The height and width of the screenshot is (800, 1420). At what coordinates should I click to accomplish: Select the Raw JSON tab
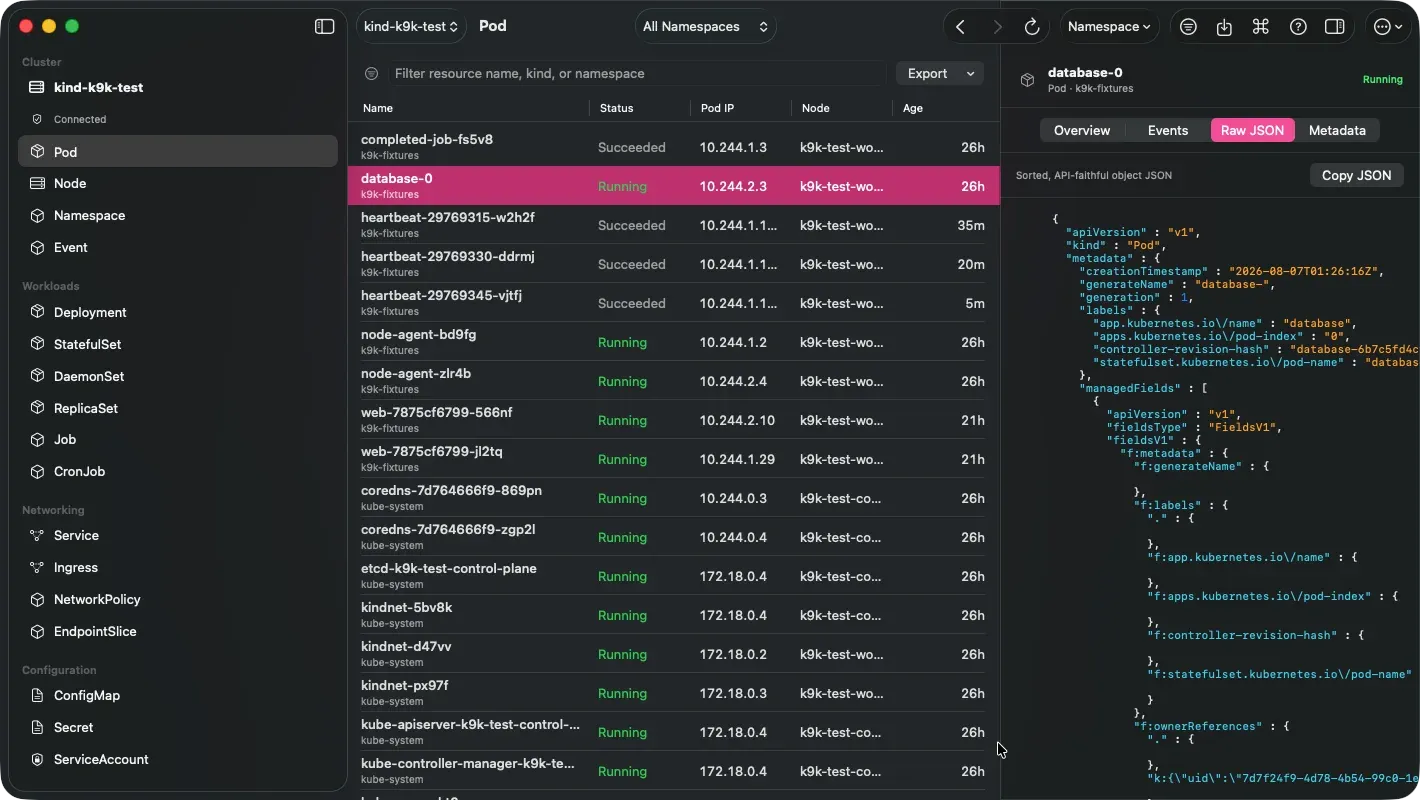pos(1253,130)
